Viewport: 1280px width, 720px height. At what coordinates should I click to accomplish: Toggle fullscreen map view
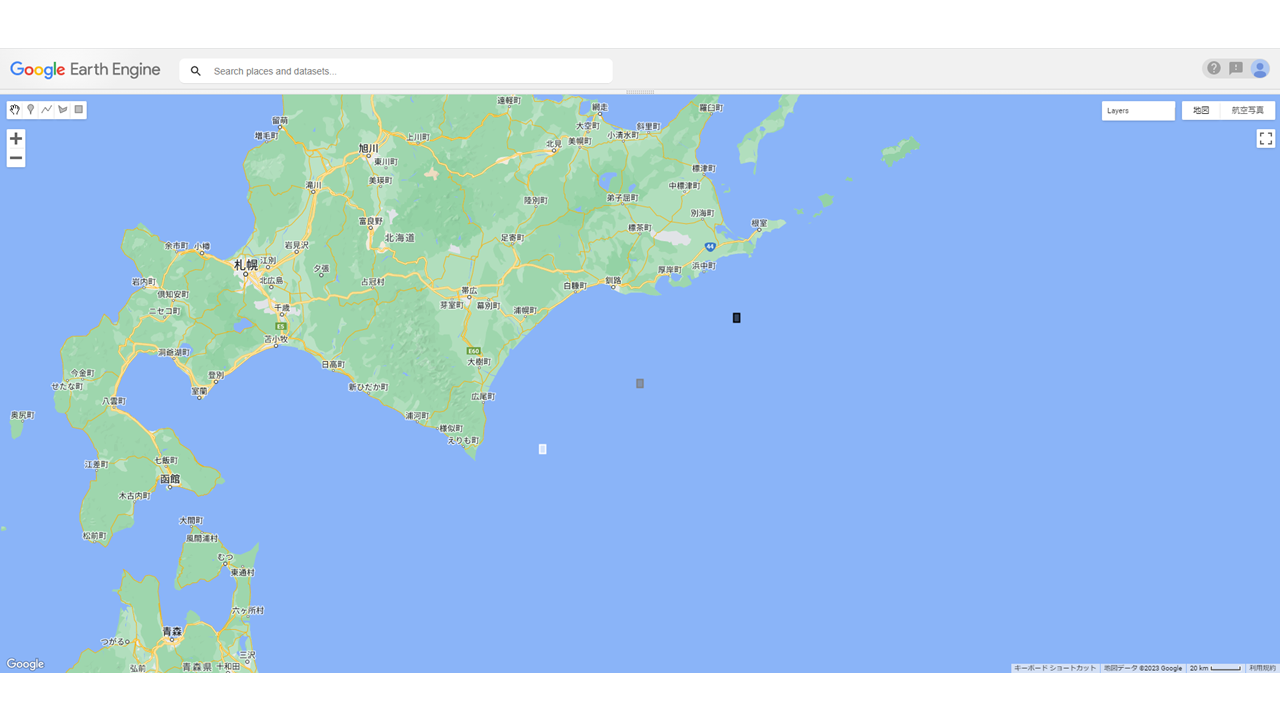[1265, 139]
